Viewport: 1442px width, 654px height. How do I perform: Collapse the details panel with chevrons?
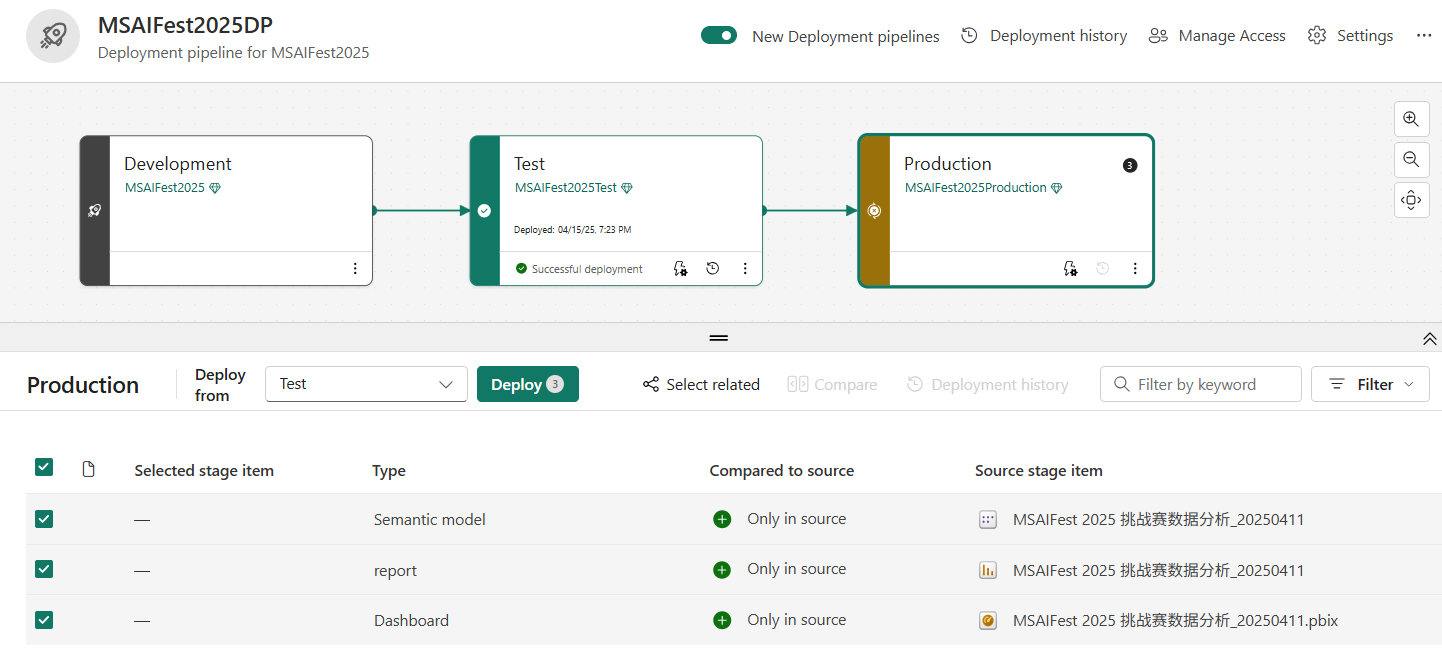click(x=1430, y=339)
